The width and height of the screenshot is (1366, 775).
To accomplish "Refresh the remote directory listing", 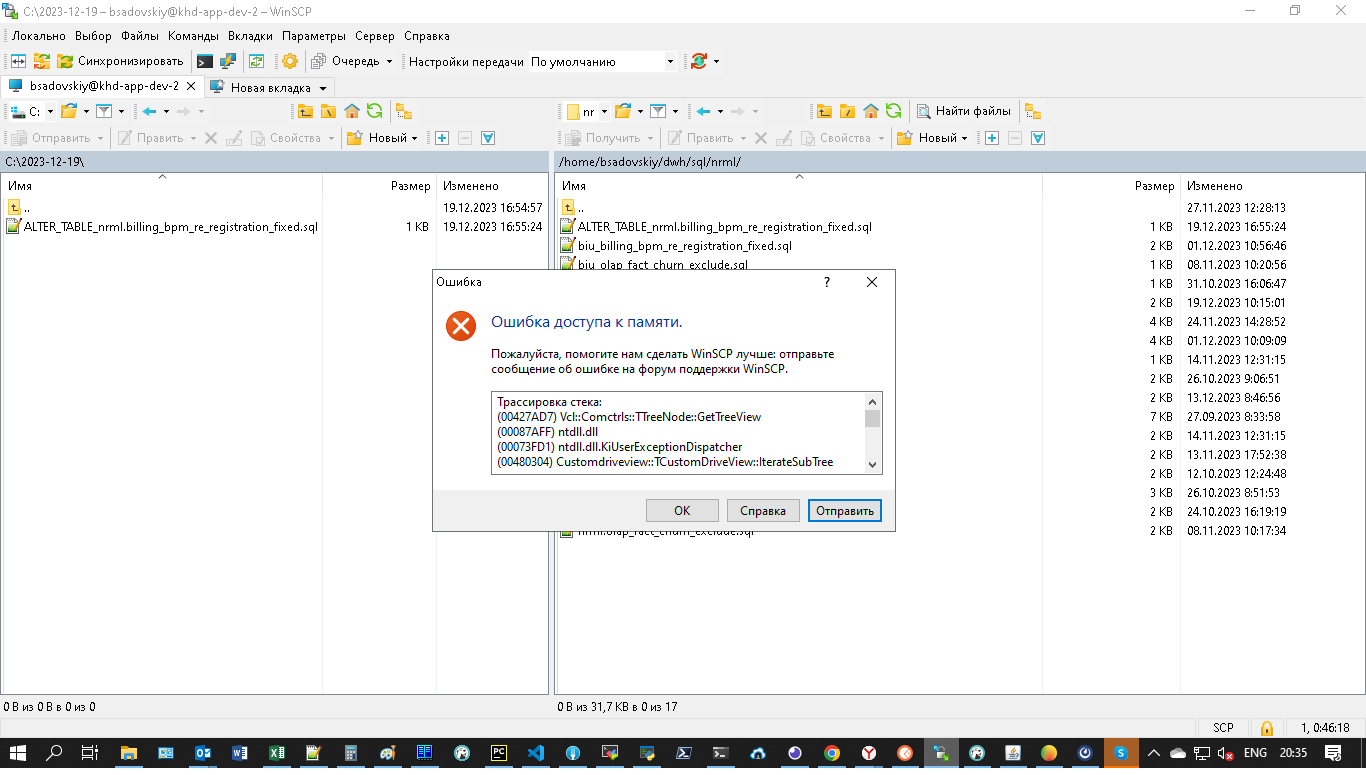I will [x=893, y=110].
